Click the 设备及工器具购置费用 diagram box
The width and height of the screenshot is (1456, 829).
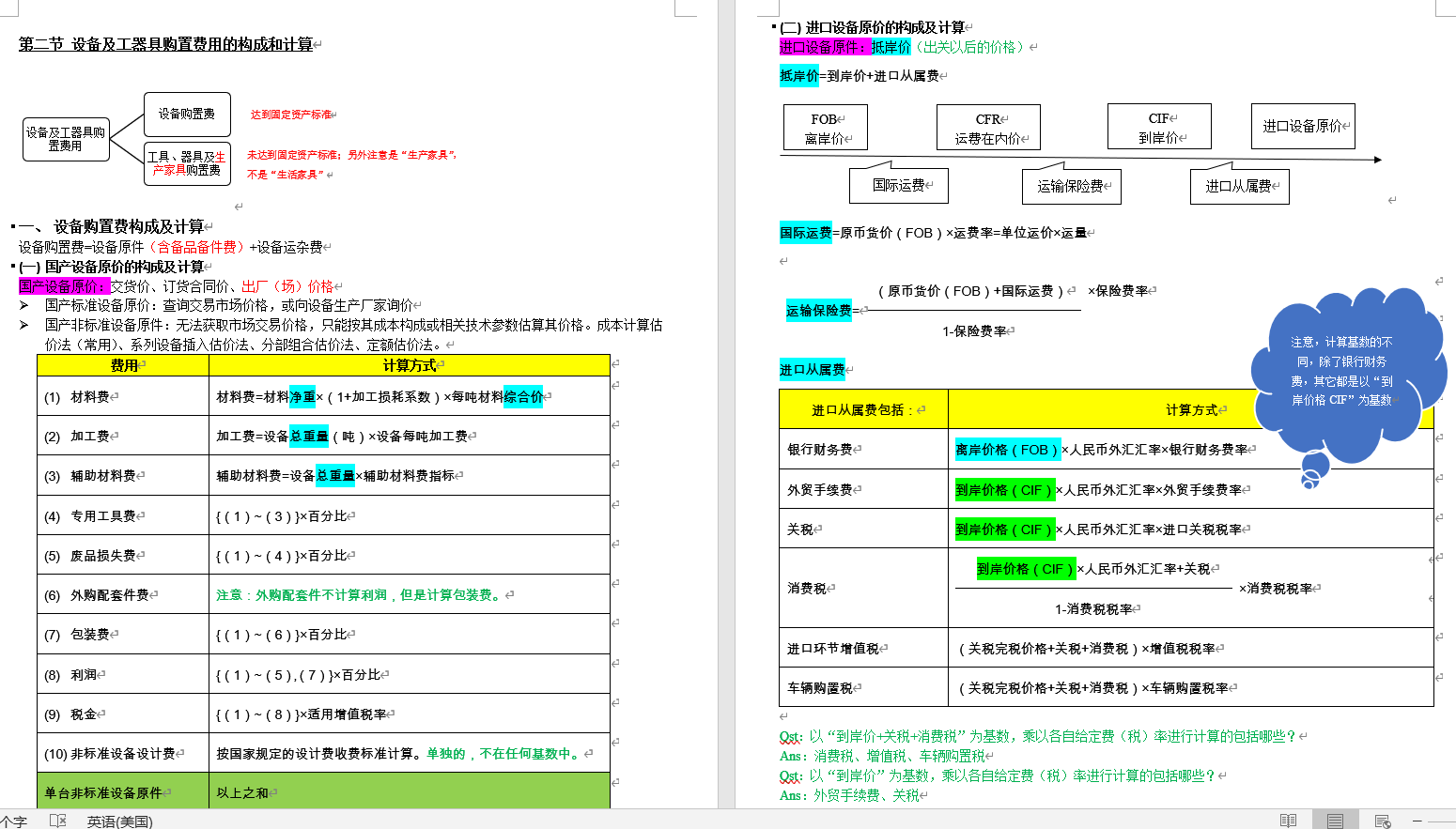pos(66,139)
